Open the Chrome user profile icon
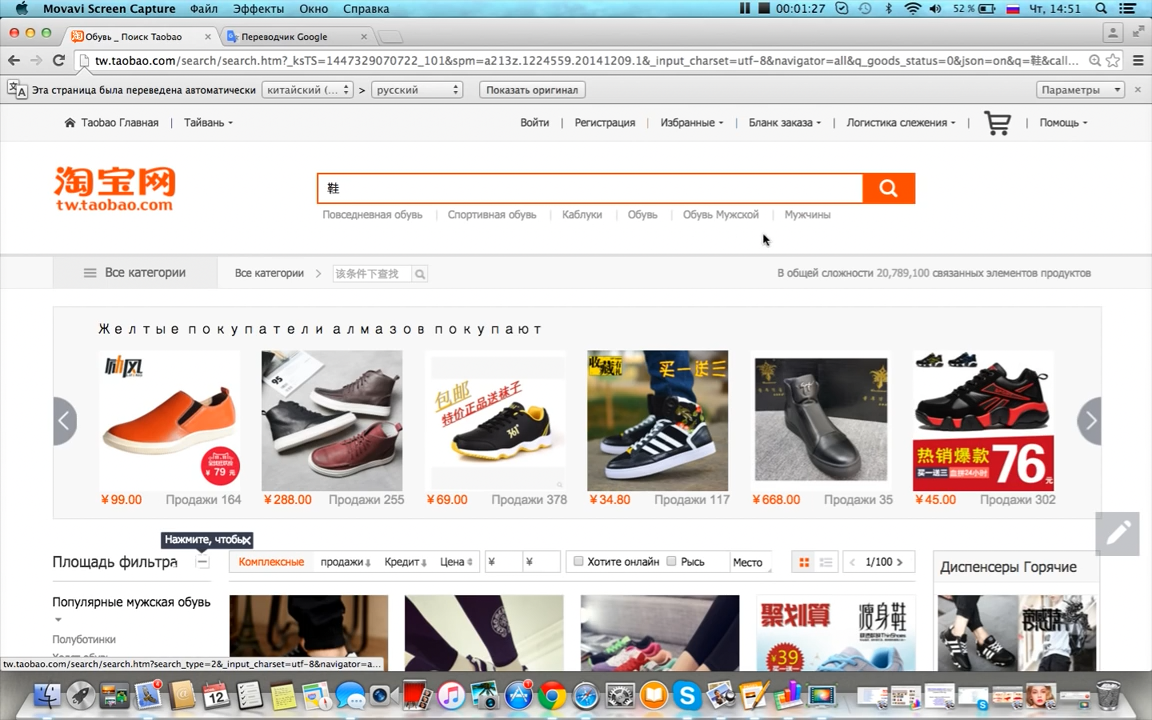Viewport: 1152px width, 720px height. pos(1113,32)
